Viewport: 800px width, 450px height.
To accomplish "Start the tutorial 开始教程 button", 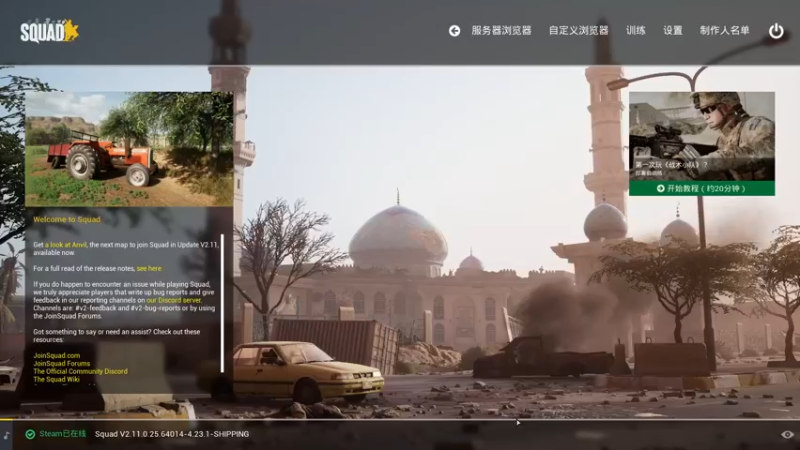I will [x=702, y=188].
